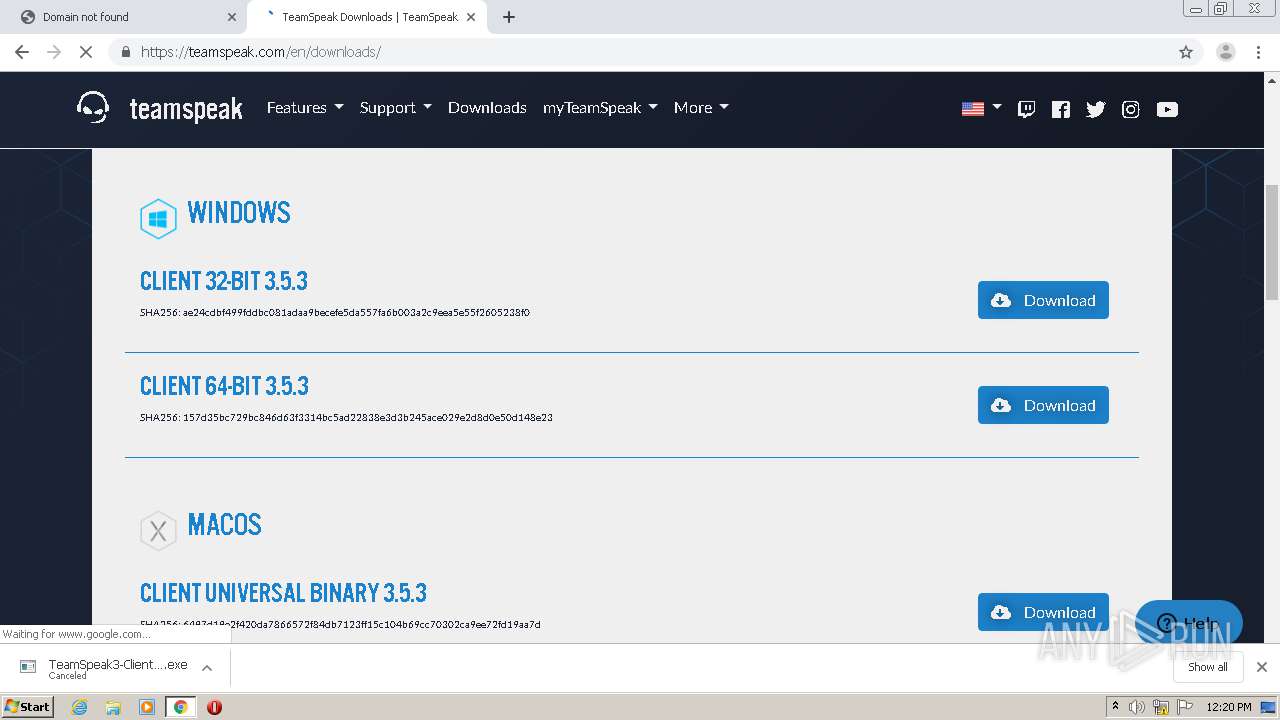The width and height of the screenshot is (1280, 720).
Task: Click the red stop-sign taskbar icon
Action: tap(214, 707)
